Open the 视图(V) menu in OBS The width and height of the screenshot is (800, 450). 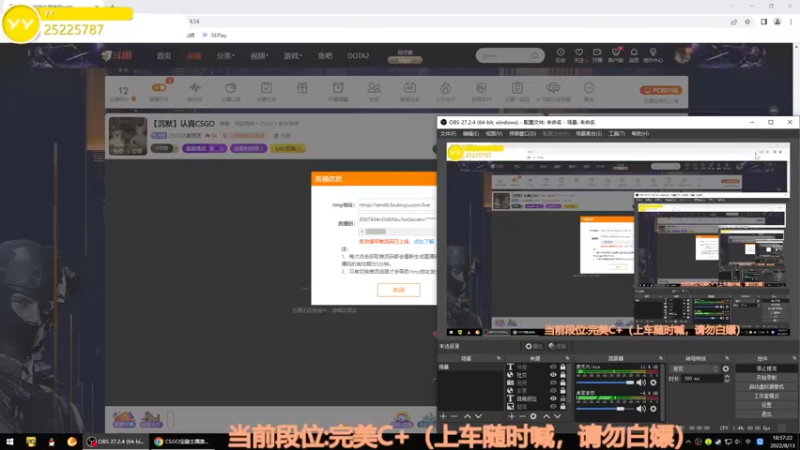pyautogui.click(x=493, y=134)
